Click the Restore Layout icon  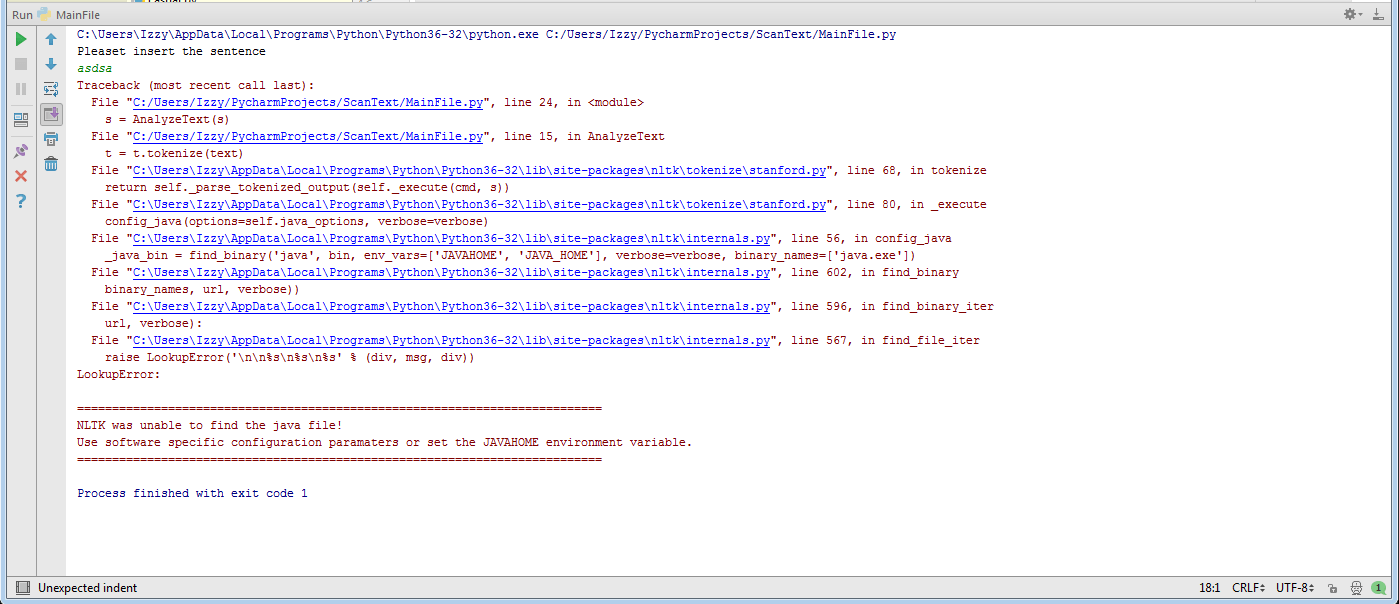pyautogui.click(x=21, y=120)
